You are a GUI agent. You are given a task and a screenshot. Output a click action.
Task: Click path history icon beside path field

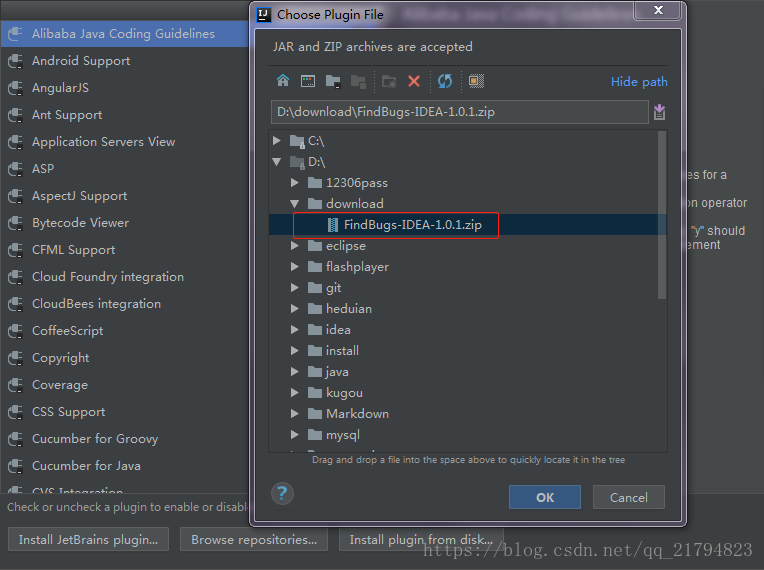tap(659, 112)
